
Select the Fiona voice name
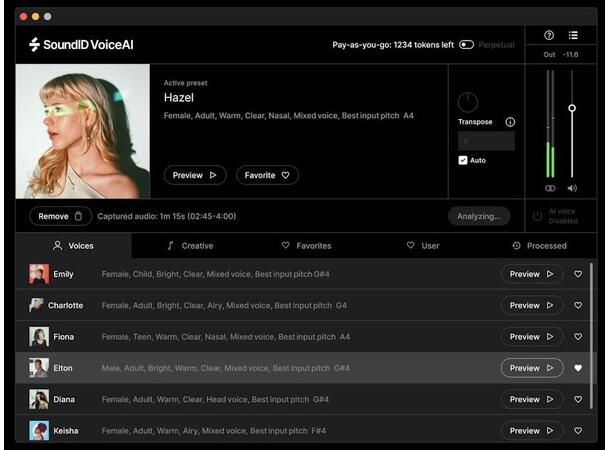64,337
